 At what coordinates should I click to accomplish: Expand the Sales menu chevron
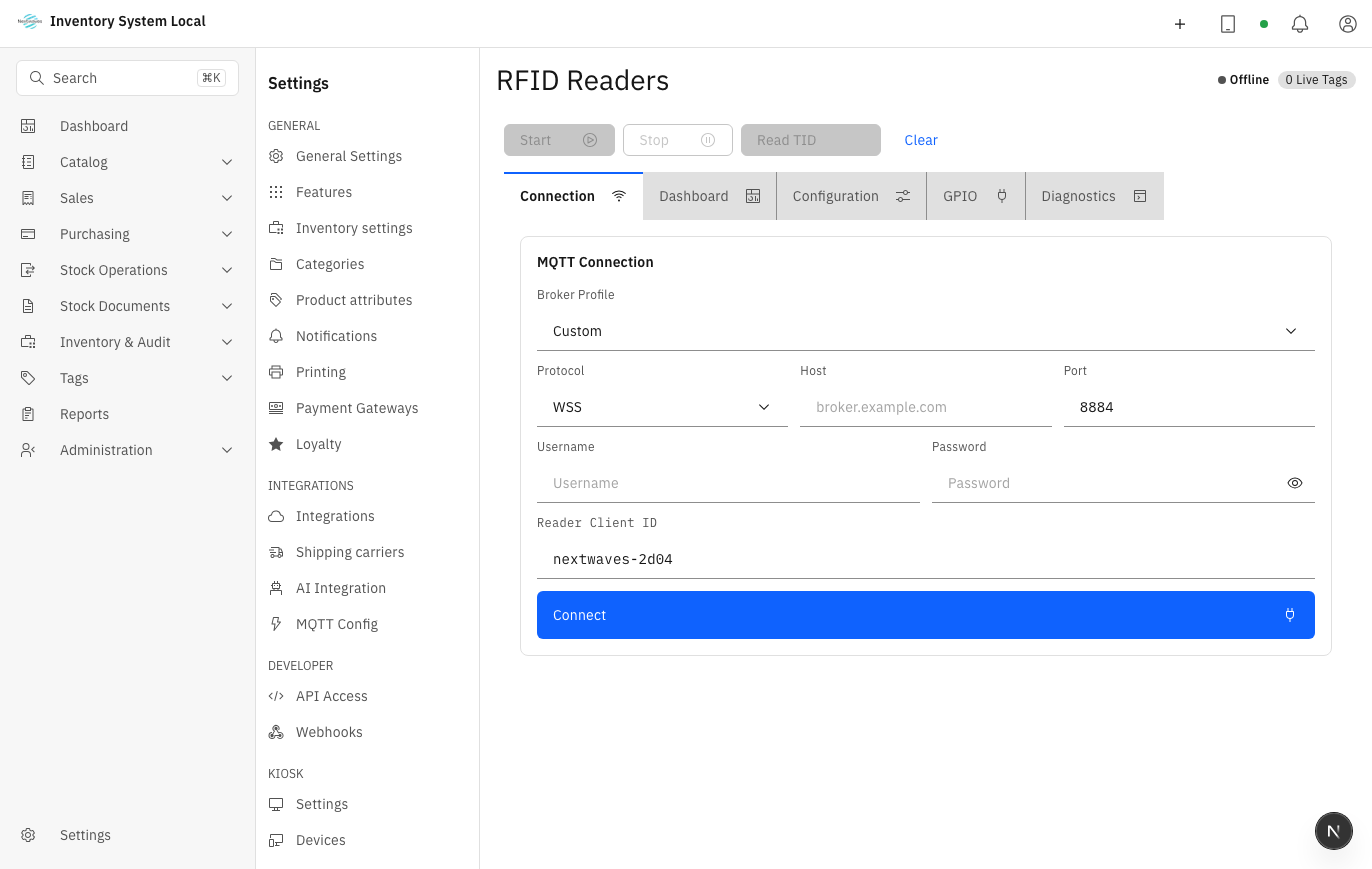[227, 198]
